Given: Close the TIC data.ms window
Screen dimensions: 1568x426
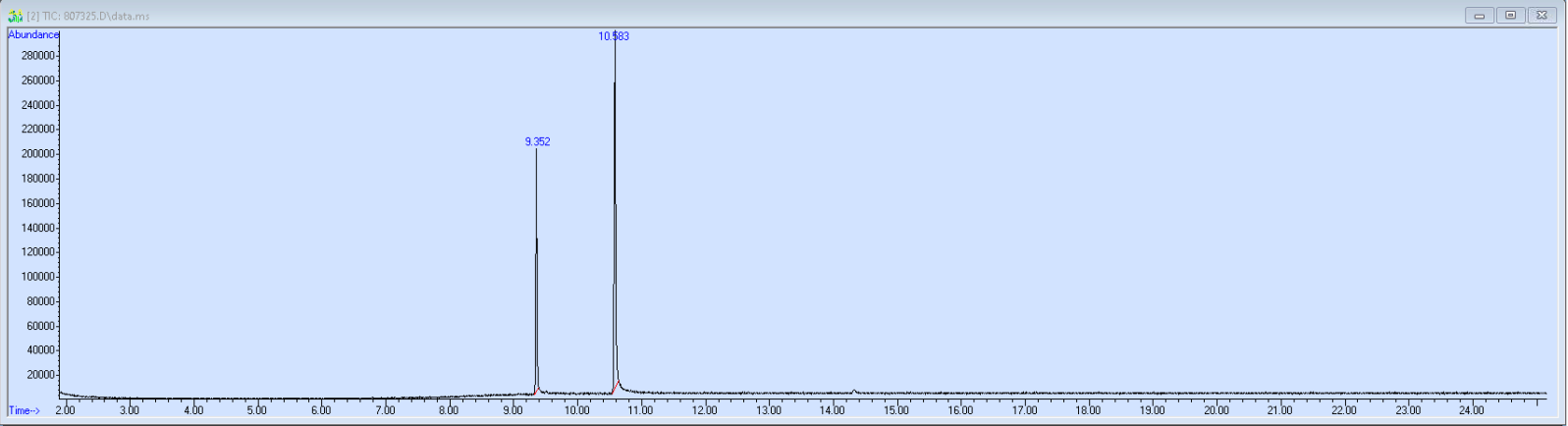Looking at the screenshot, I should click(1542, 15).
